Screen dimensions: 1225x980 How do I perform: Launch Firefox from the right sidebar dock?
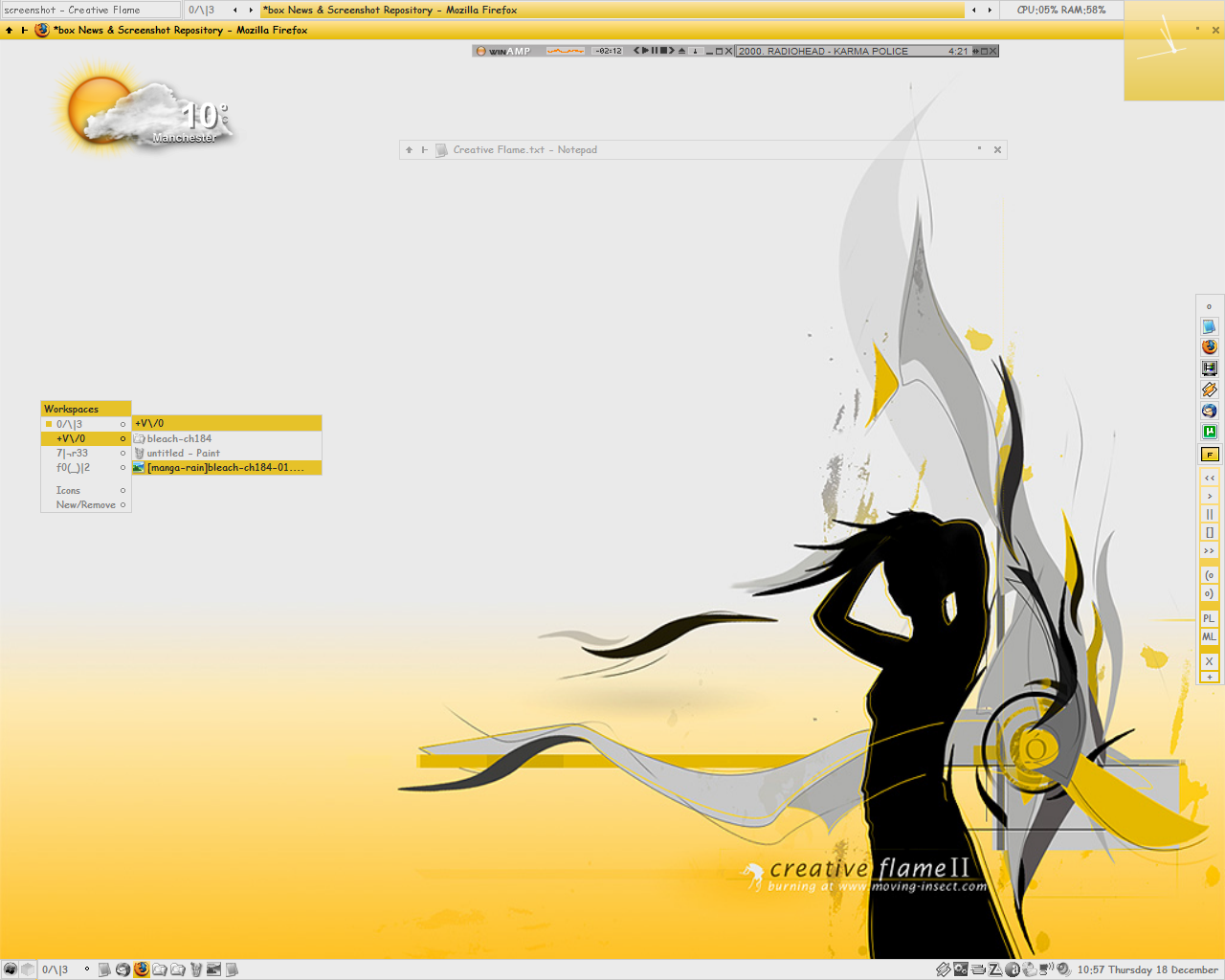point(1210,347)
